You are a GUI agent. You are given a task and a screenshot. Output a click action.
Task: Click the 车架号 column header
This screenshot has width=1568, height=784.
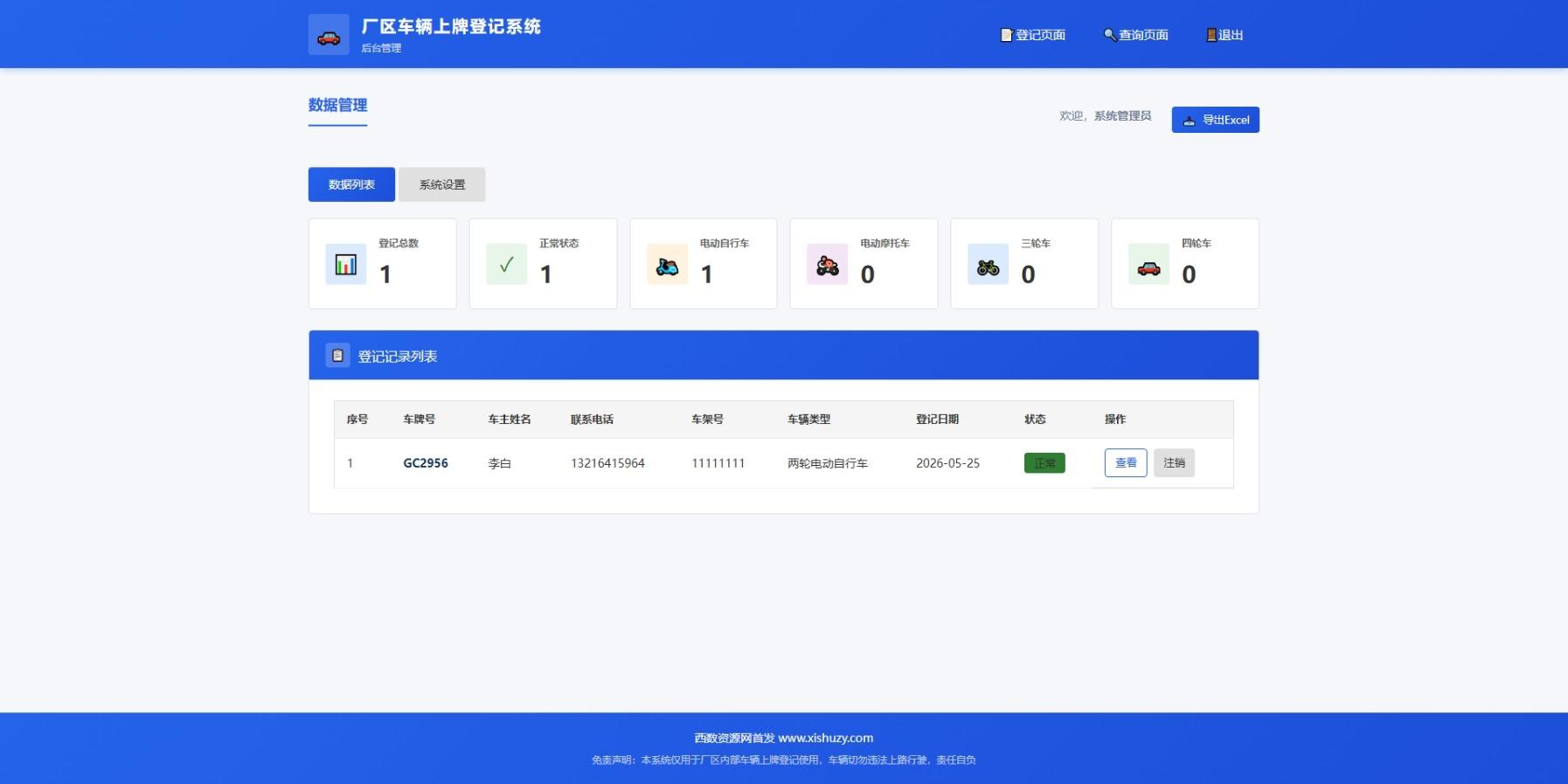pos(707,420)
